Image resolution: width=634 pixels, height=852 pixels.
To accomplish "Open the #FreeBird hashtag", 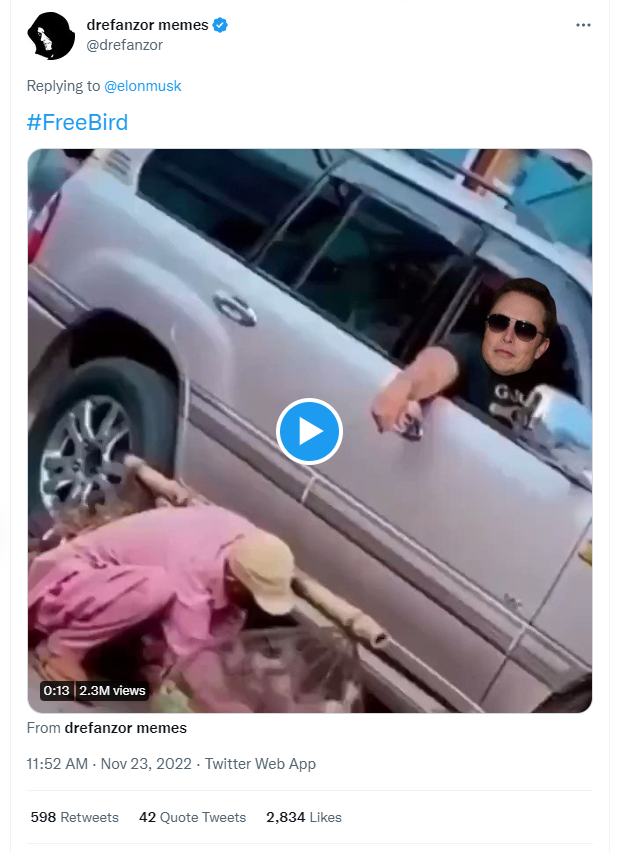I will 77,122.
